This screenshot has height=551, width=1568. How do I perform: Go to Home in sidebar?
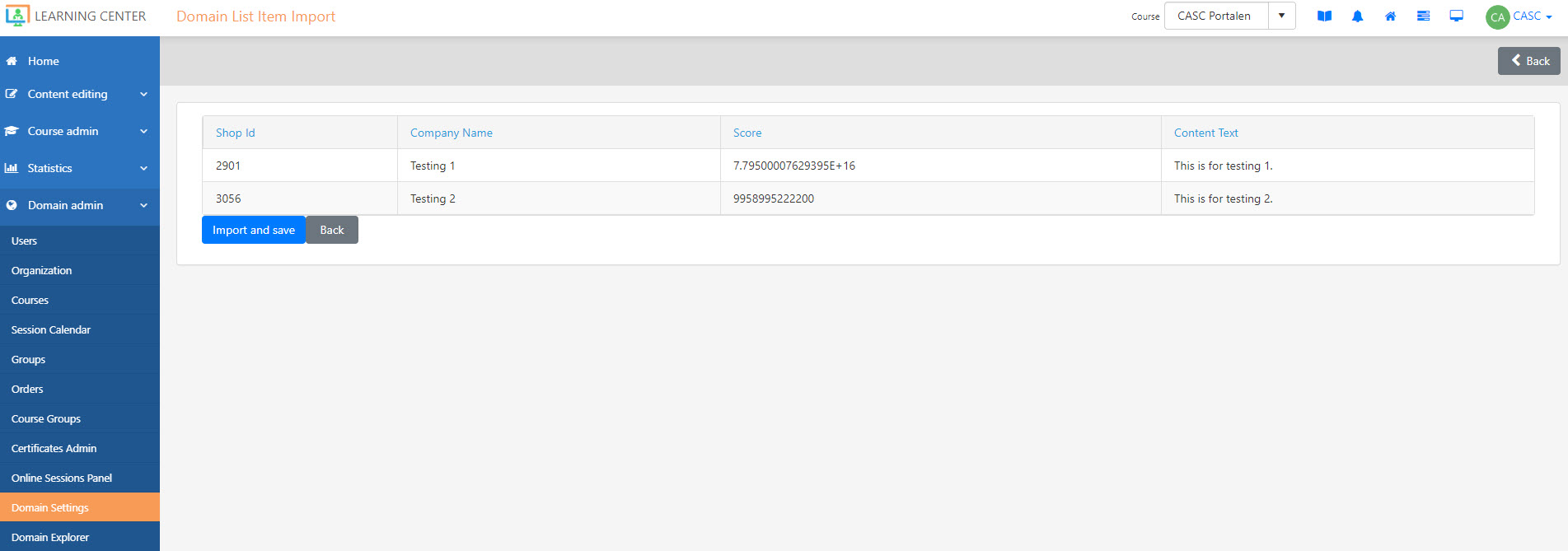coord(43,62)
